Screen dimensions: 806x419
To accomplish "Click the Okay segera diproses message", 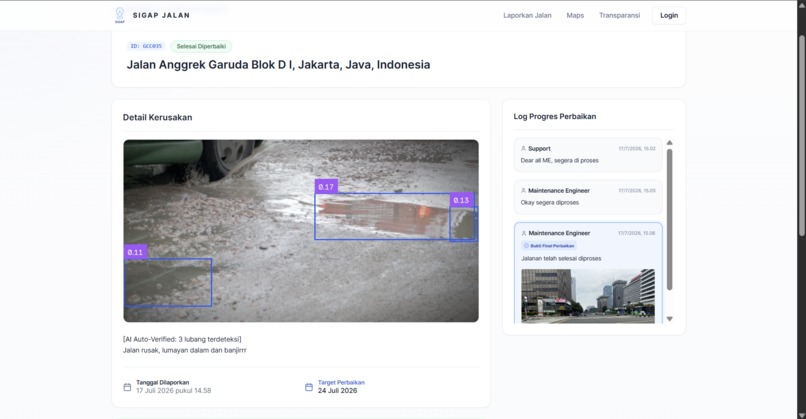I will 549,203.
